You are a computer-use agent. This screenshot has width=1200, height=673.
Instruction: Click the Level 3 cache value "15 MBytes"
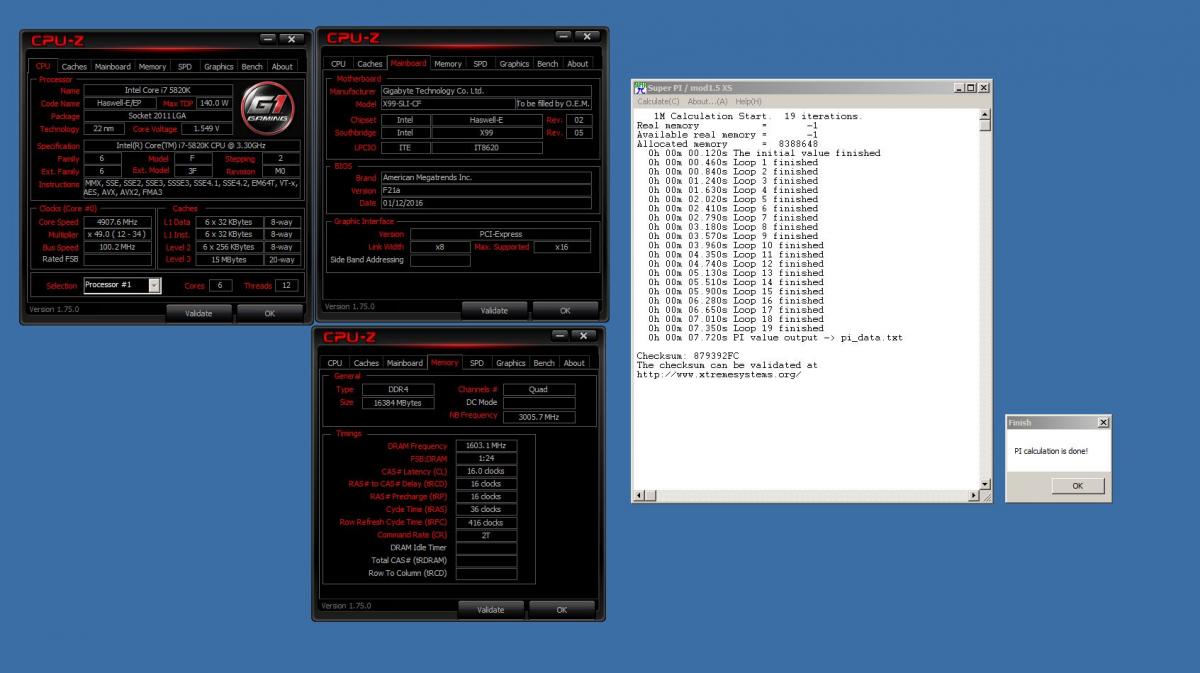pos(229,259)
